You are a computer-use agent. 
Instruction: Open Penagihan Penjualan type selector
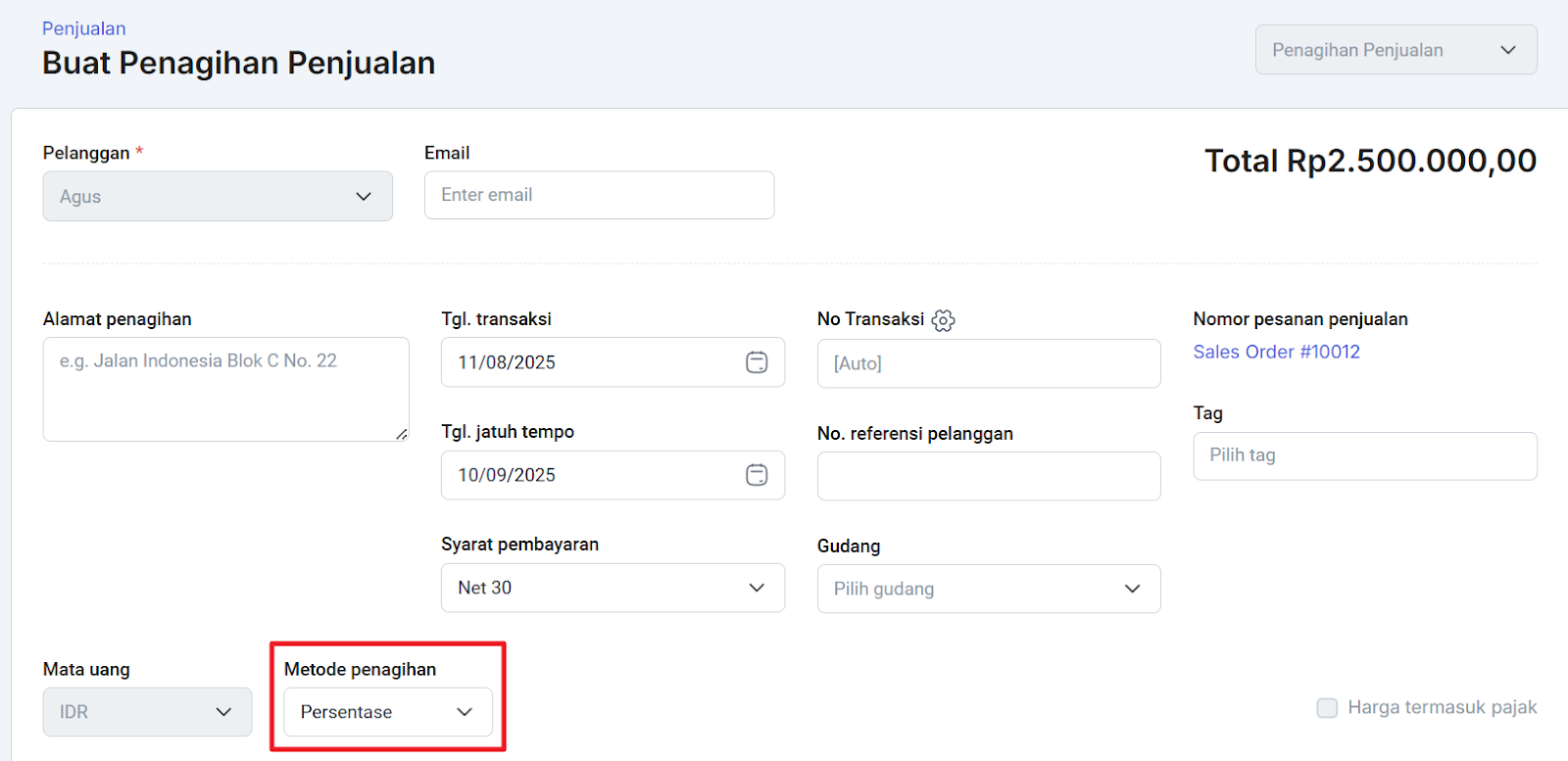1396,50
